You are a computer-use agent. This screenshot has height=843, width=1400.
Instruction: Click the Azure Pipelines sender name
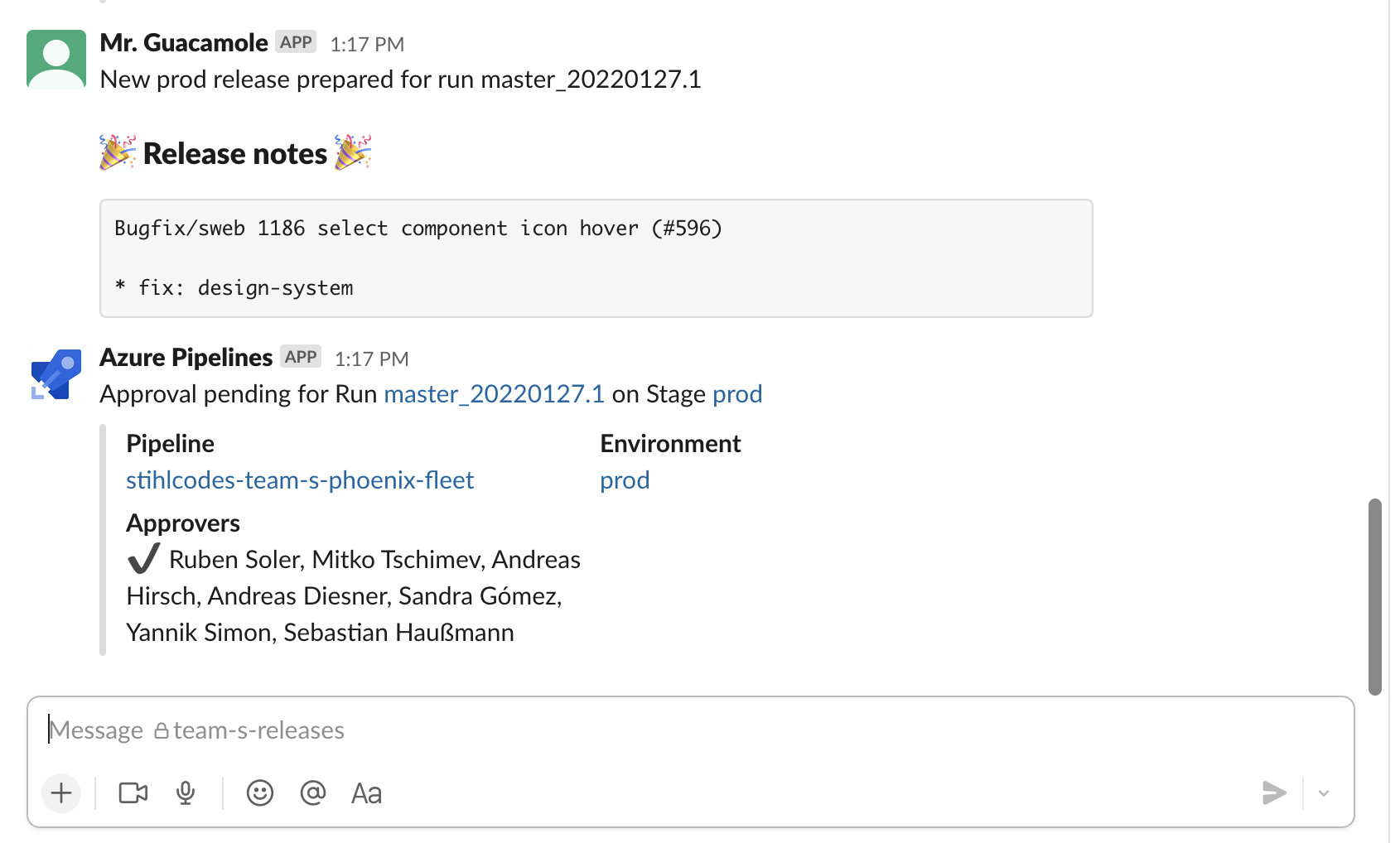[x=186, y=358]
